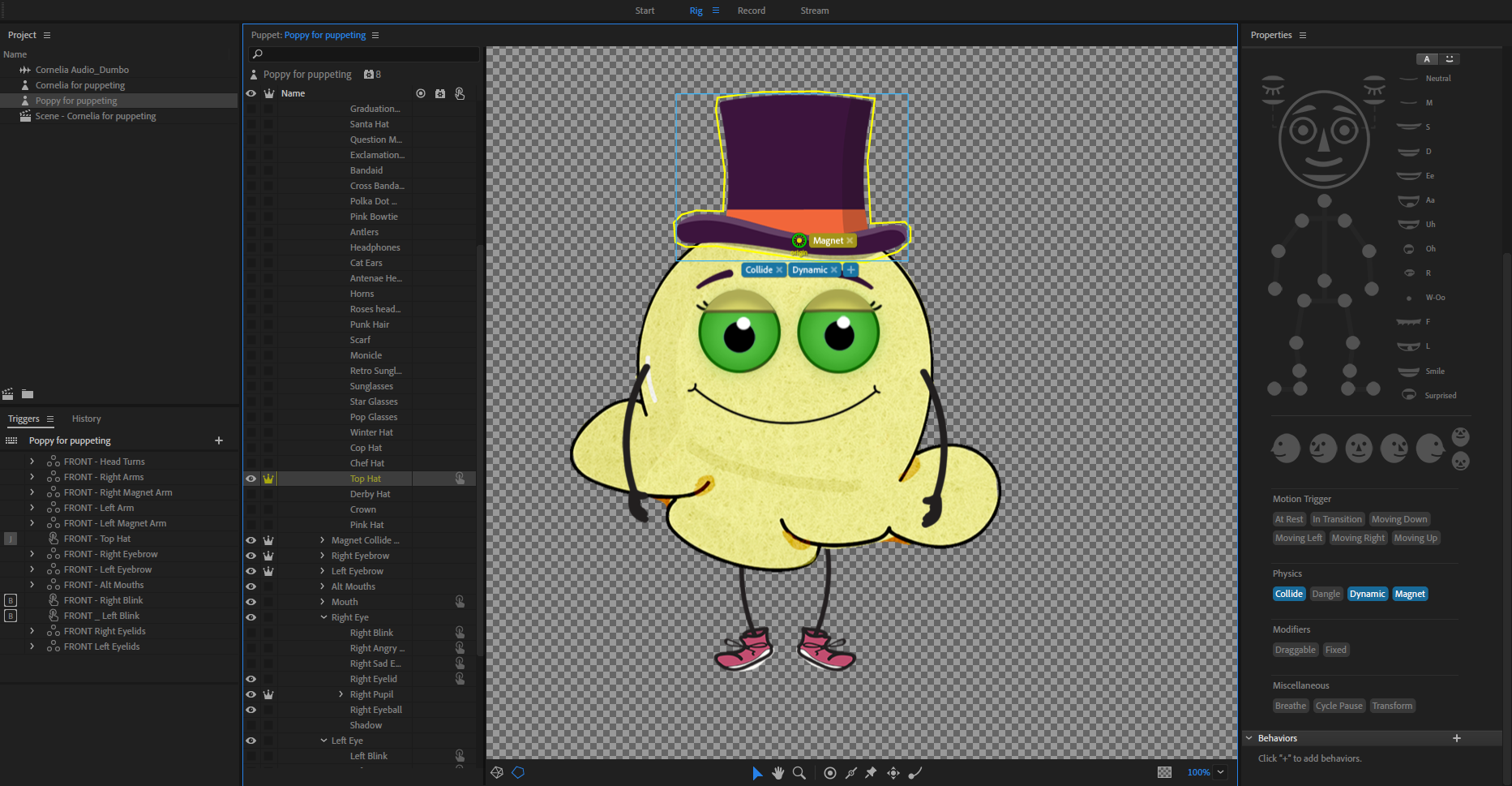Select Cornelia for puppeting project item

pyautogui.click(x=79, y=85)
